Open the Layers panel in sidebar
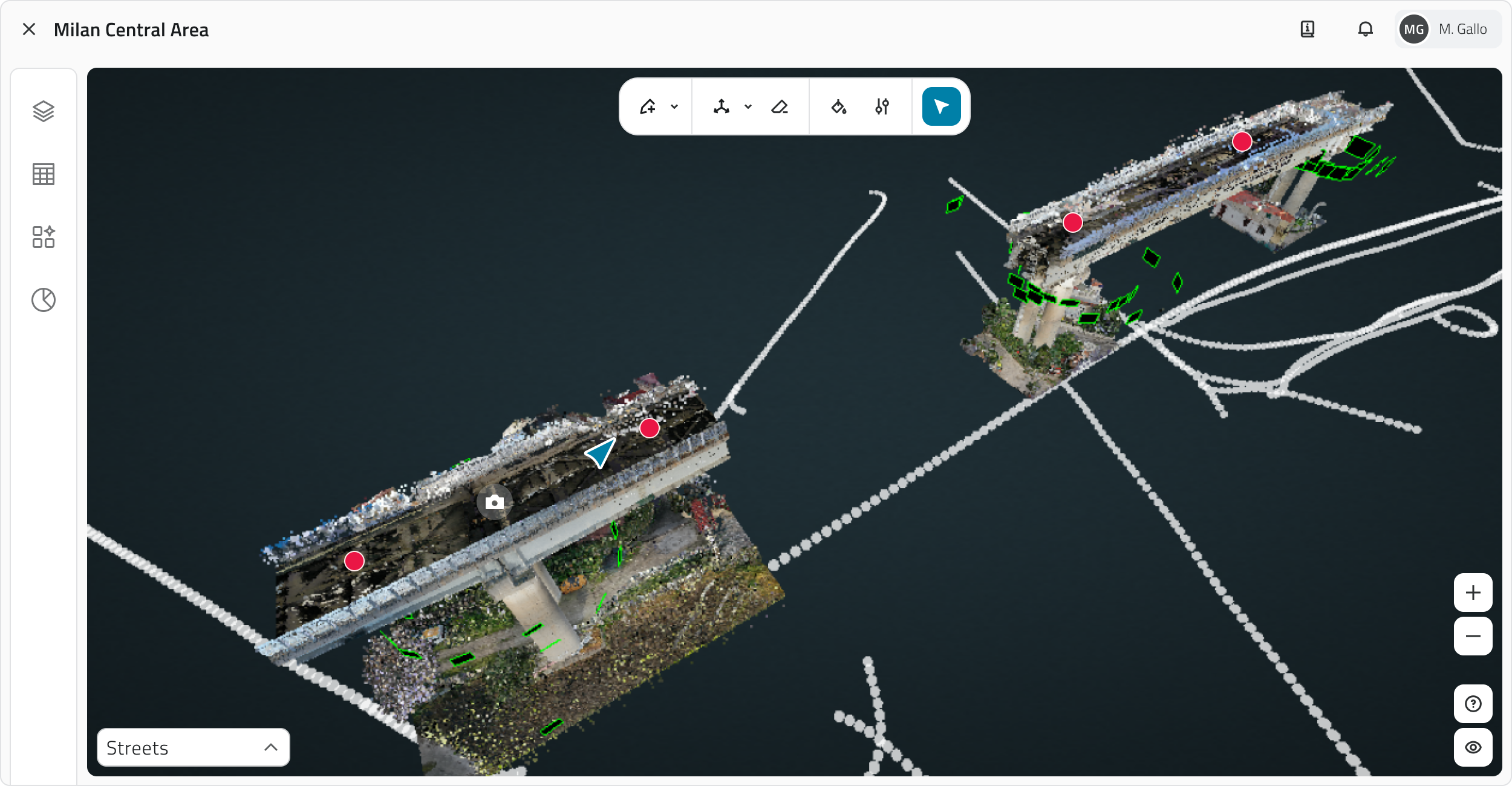The width and height of the screenshot is (1512, 786). coord(44,111)
